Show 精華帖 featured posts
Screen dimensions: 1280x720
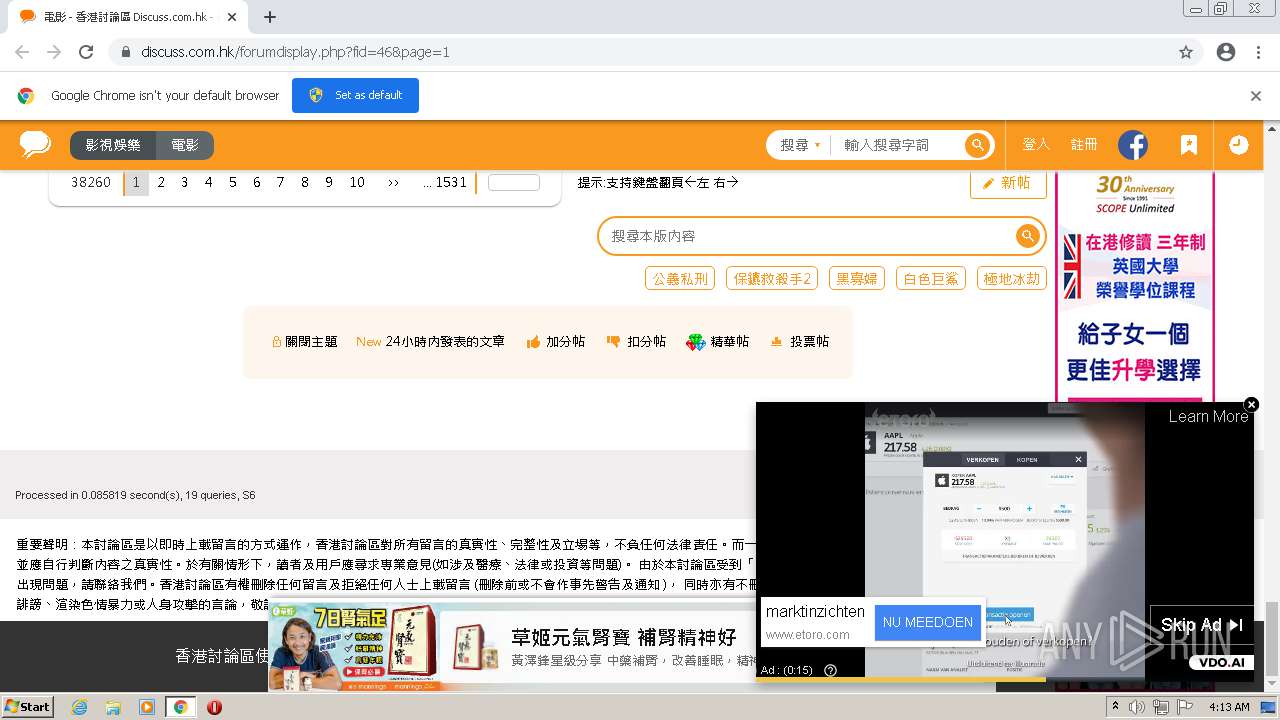pos(718,342)
